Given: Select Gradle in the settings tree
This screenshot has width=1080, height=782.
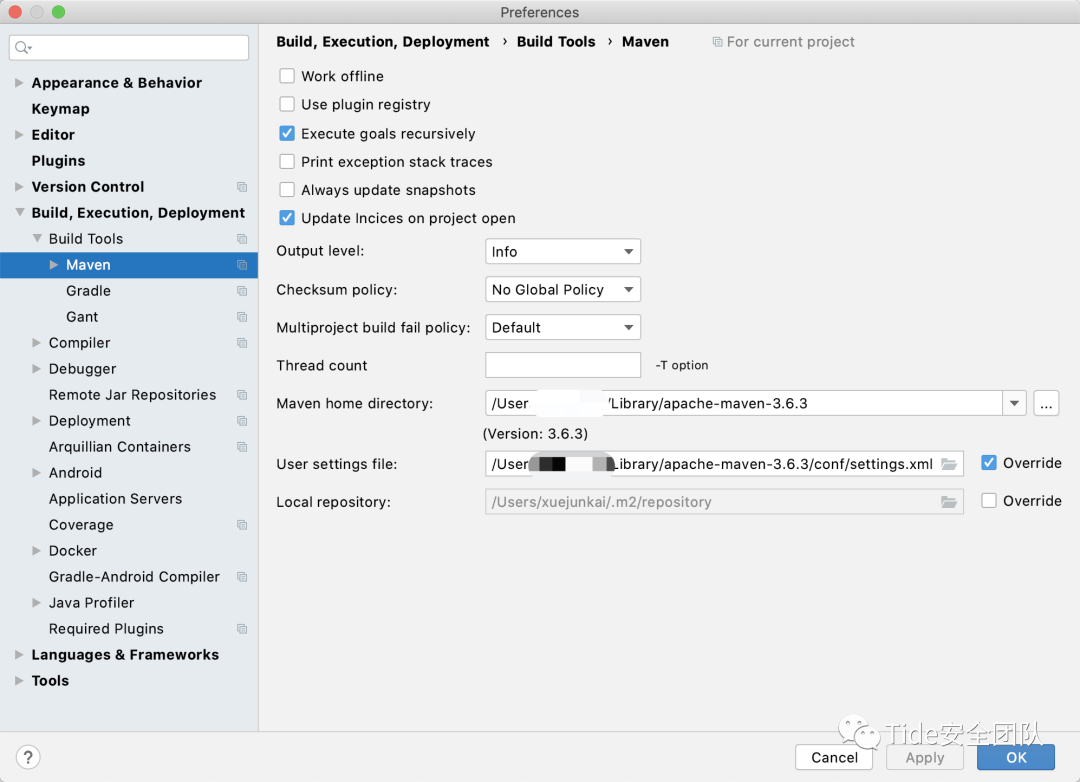Looking at the screenshot, I should pyautogui.click(x=88, y=291).
